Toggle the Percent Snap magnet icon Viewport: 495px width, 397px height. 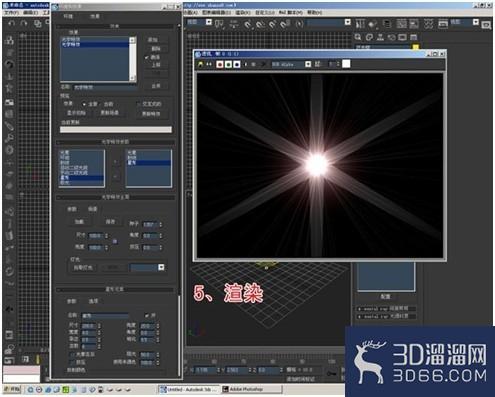(272, 24)
